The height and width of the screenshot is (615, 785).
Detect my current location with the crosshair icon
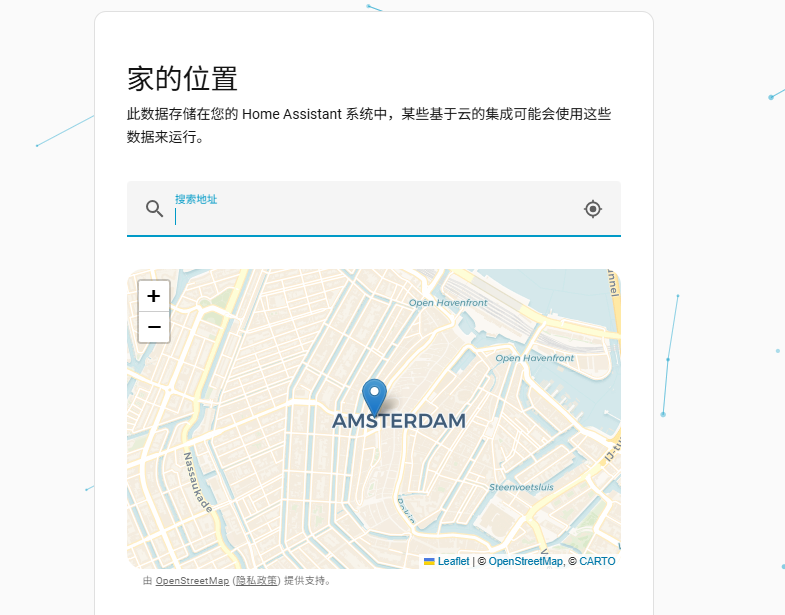593,208
